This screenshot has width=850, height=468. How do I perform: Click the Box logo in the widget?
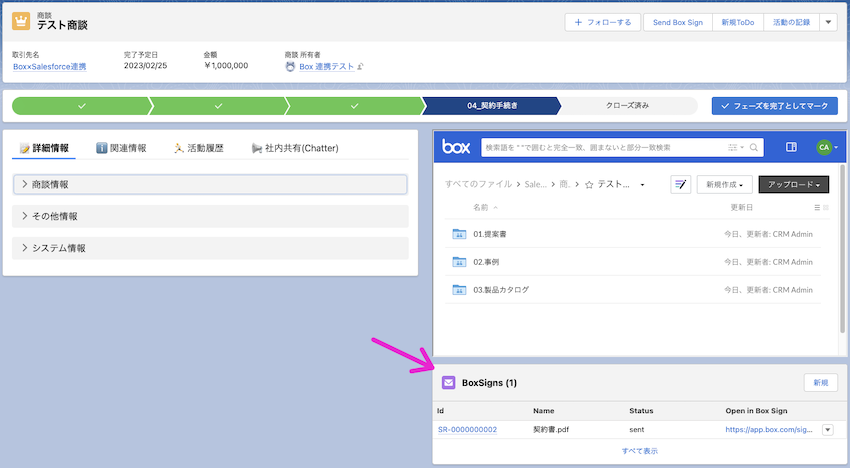coord(456,147)
